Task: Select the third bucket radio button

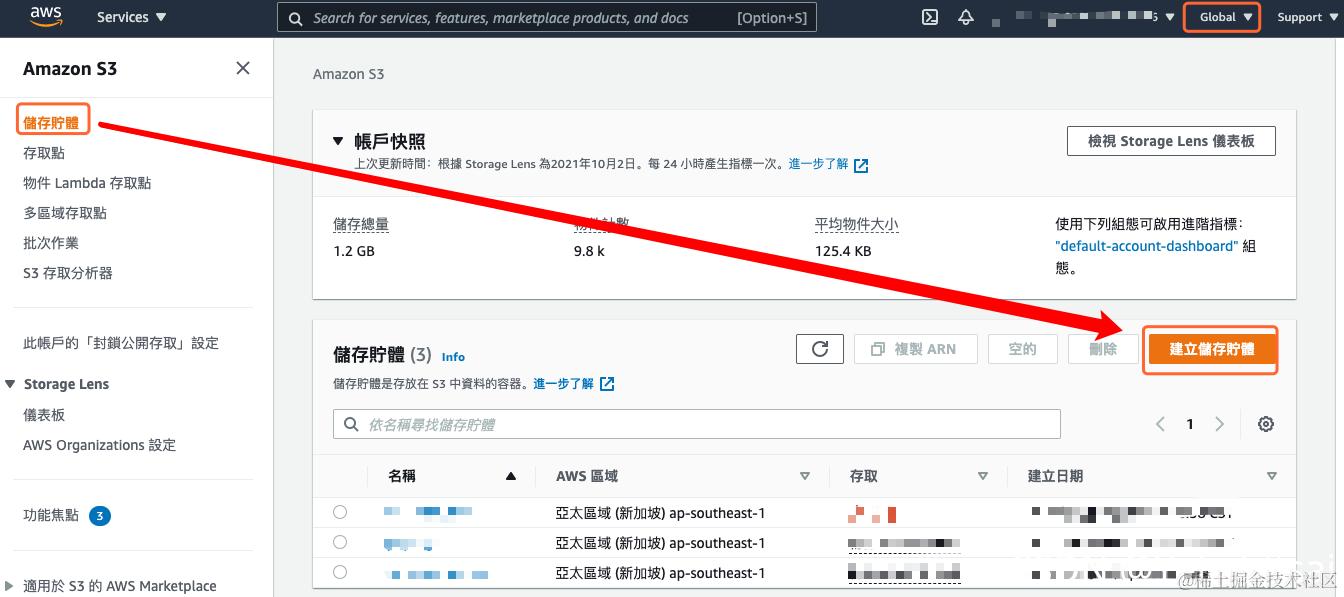Action: (x=340, y=572)
